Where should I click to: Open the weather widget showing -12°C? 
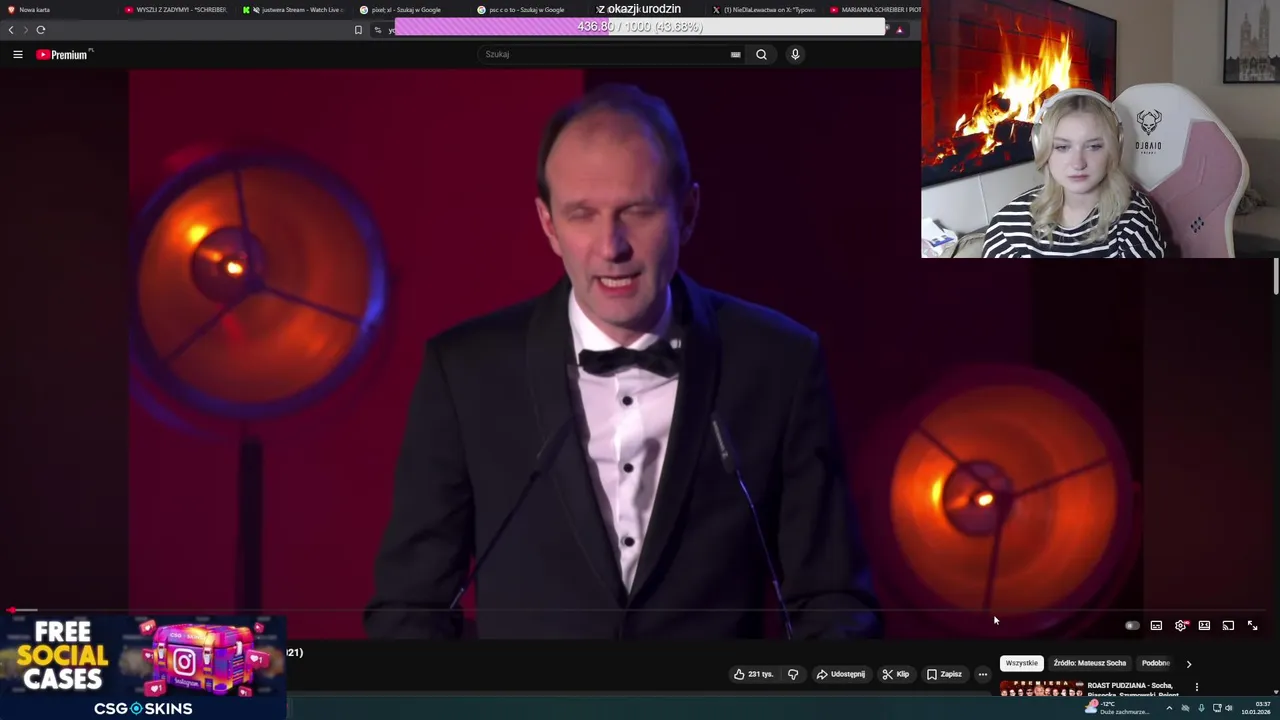(x=1117, y=708)
